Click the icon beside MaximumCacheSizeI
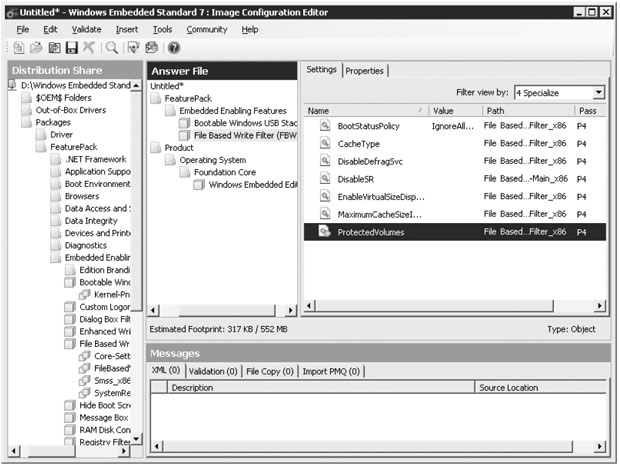Viewport: 620px width, 467px height. point(325,214)
